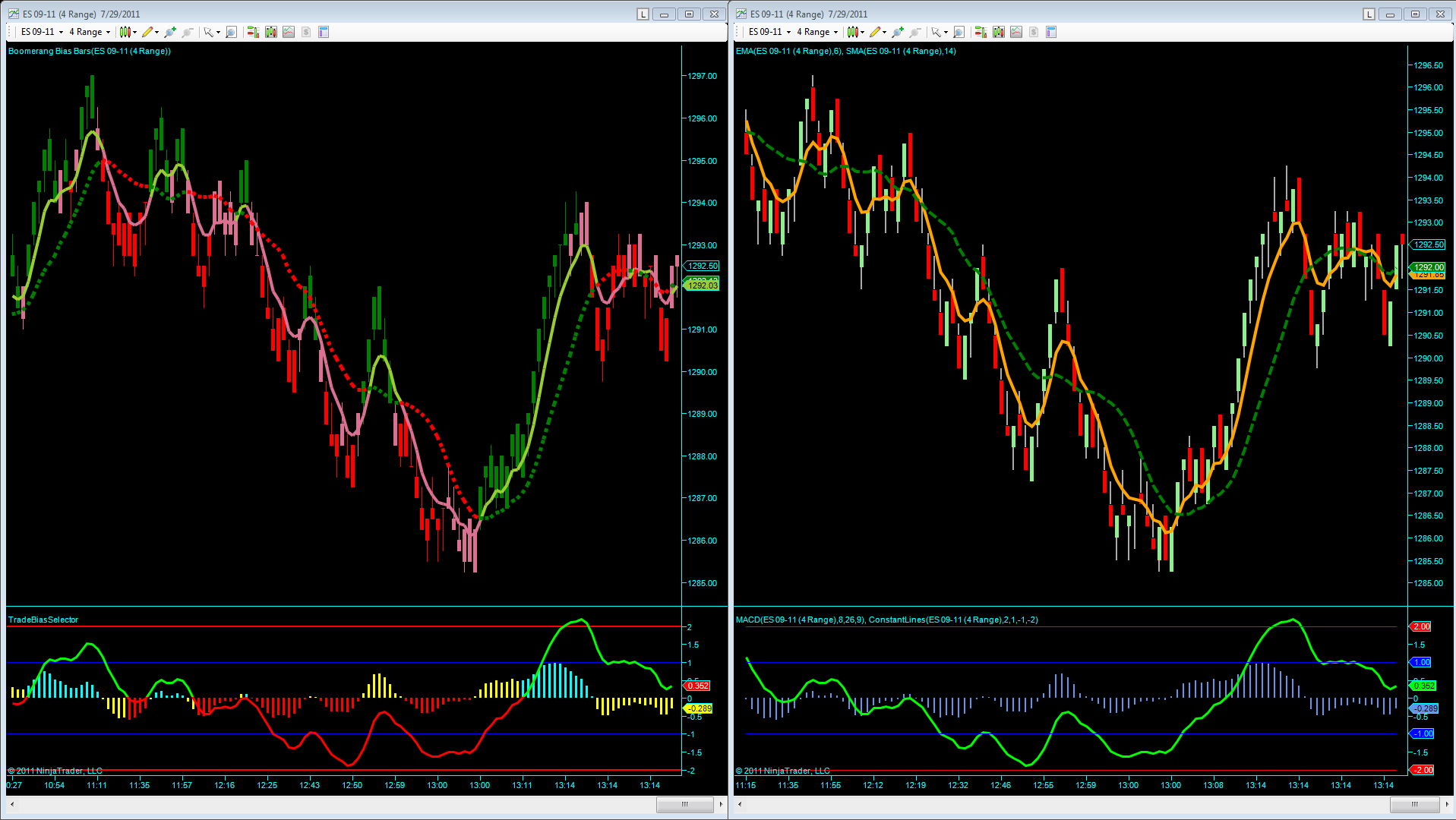This screenshot has width=1456, height=820.
Task: Open Indicators dialog in right chart toolbar
Action: coord(1015,32)
